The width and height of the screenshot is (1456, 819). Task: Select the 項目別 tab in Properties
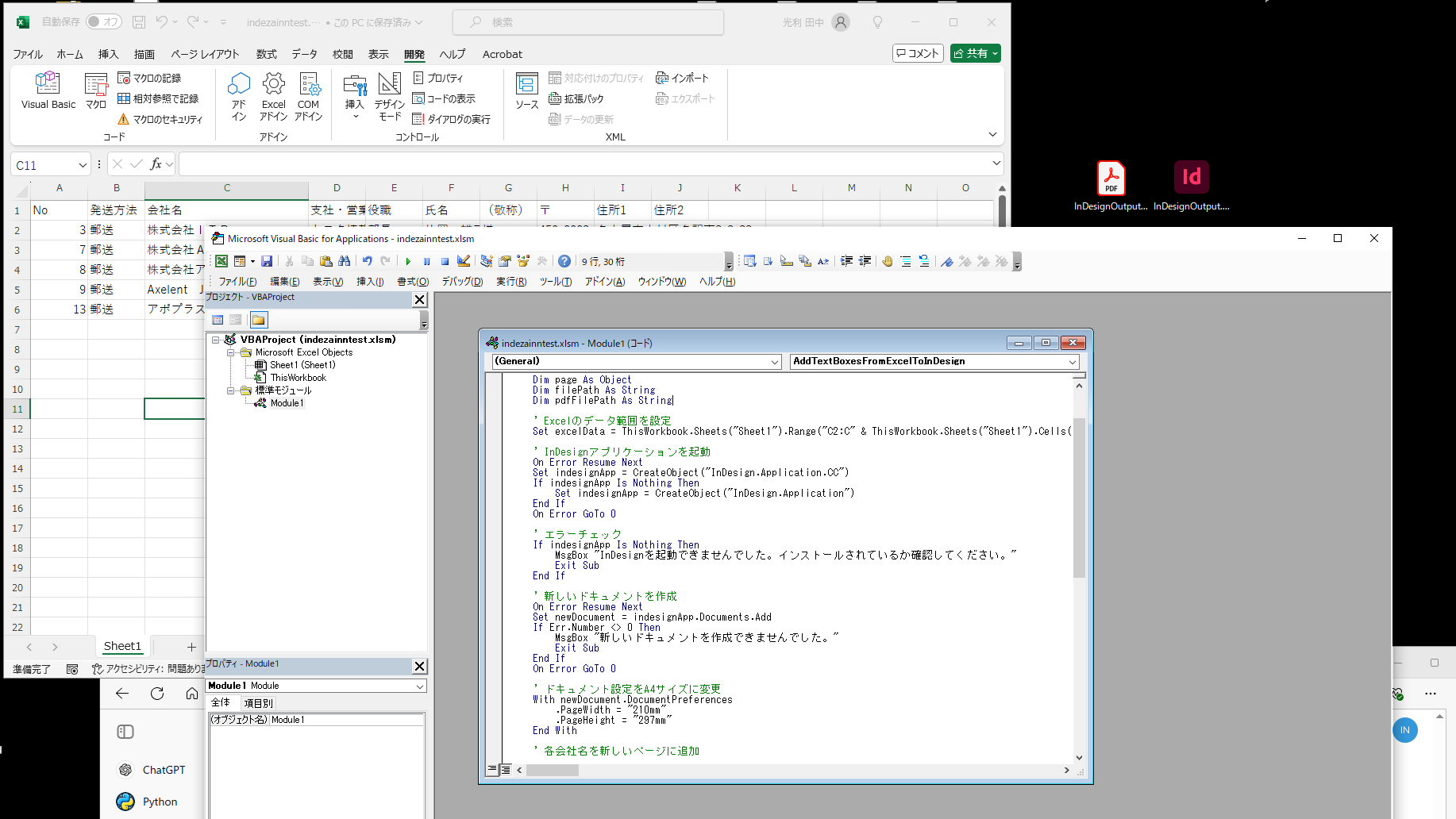[x=259, y=703]
